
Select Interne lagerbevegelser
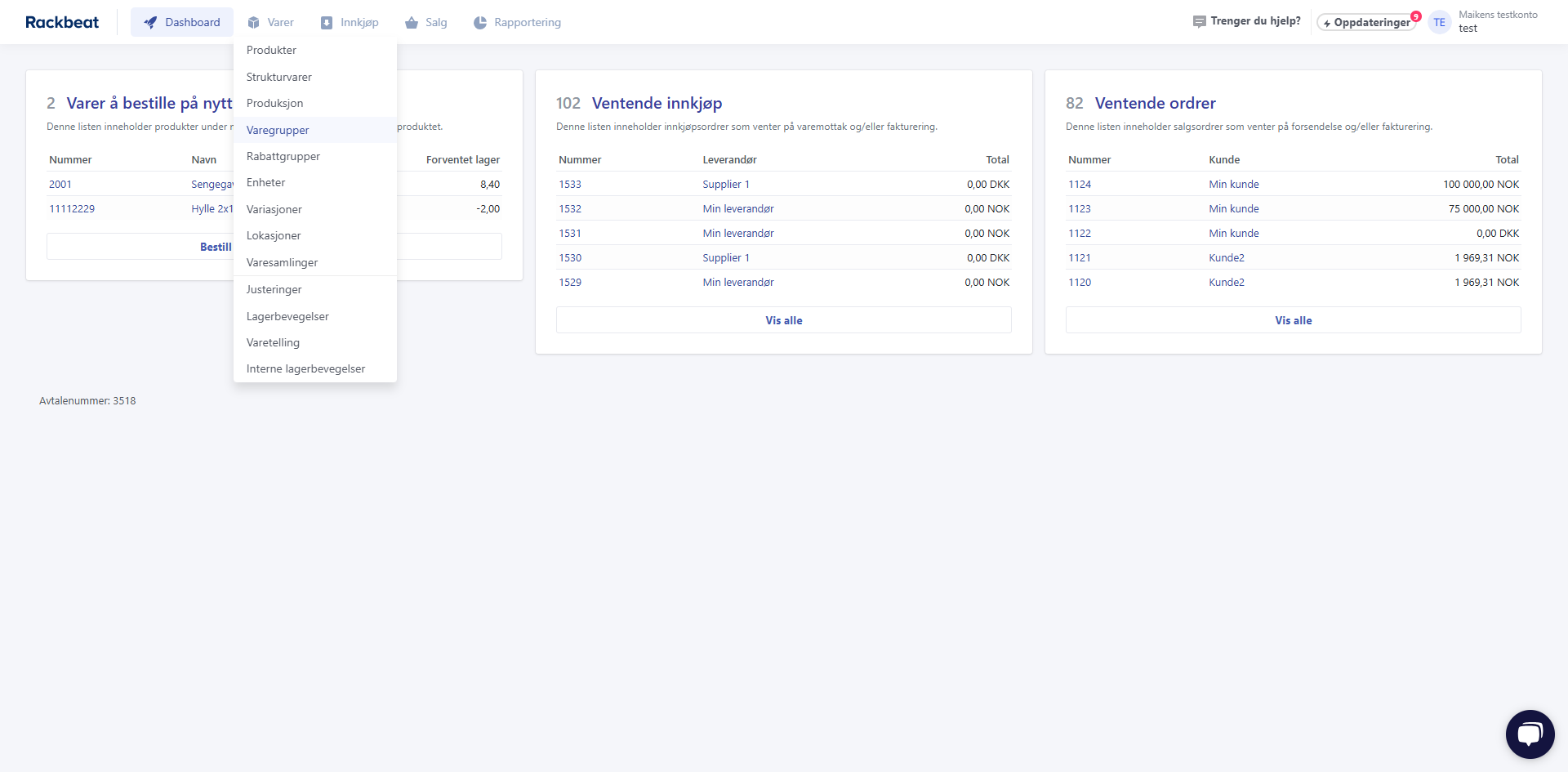pos(315,368)
